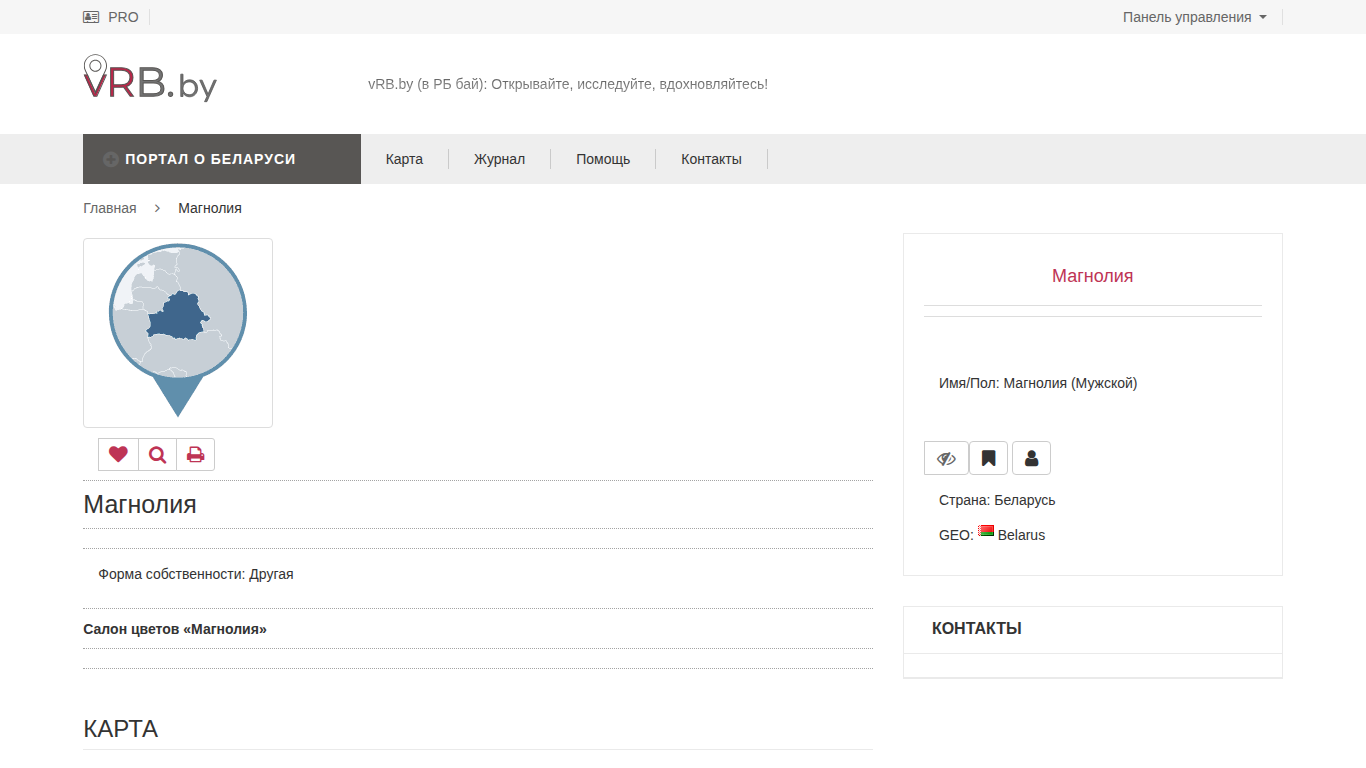
Task: Open the Магнолия title link in sidebar
Action: (1093, 275)
